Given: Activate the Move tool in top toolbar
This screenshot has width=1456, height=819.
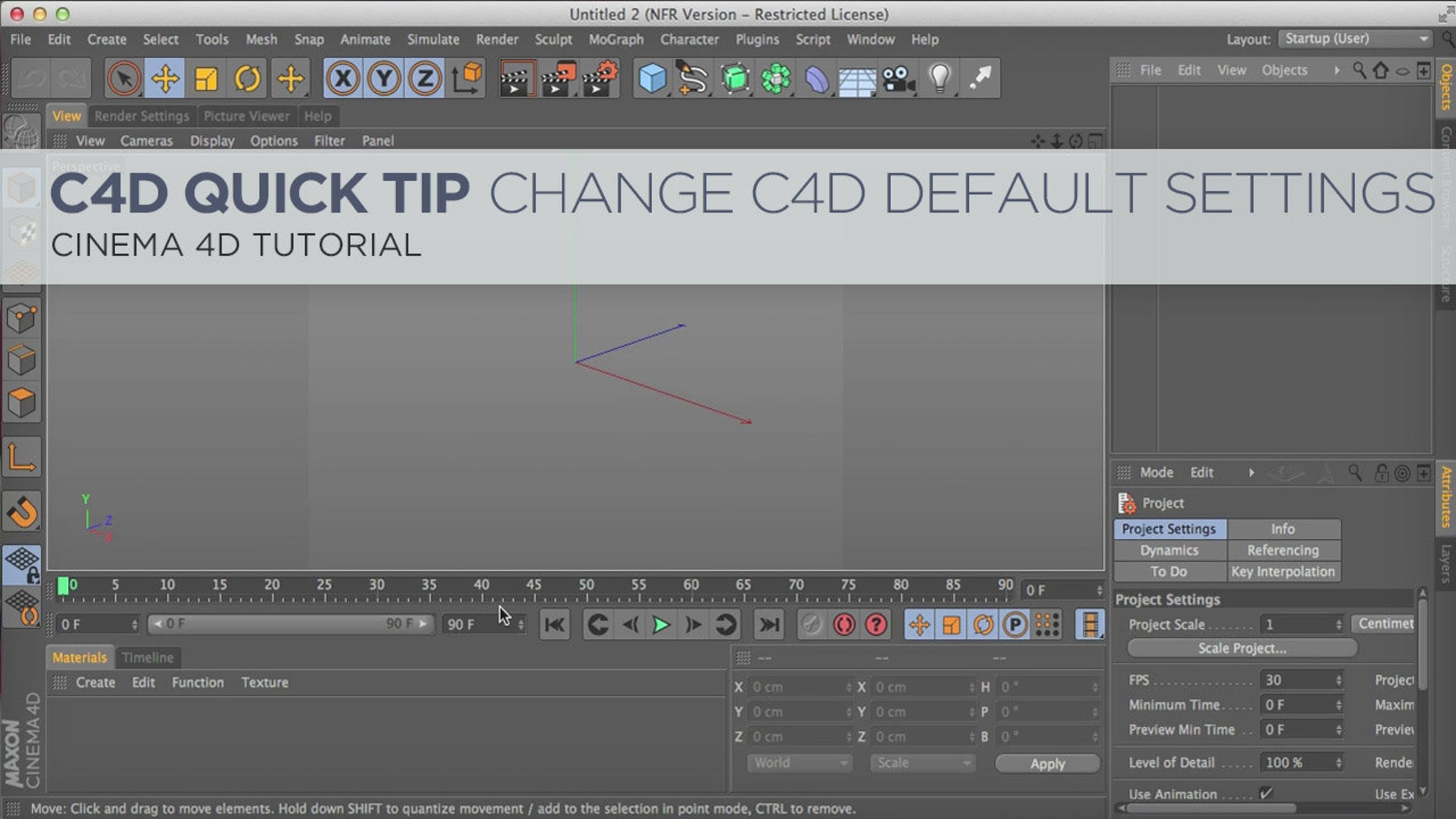Looking at the screenshot, I should pos(165,78).
